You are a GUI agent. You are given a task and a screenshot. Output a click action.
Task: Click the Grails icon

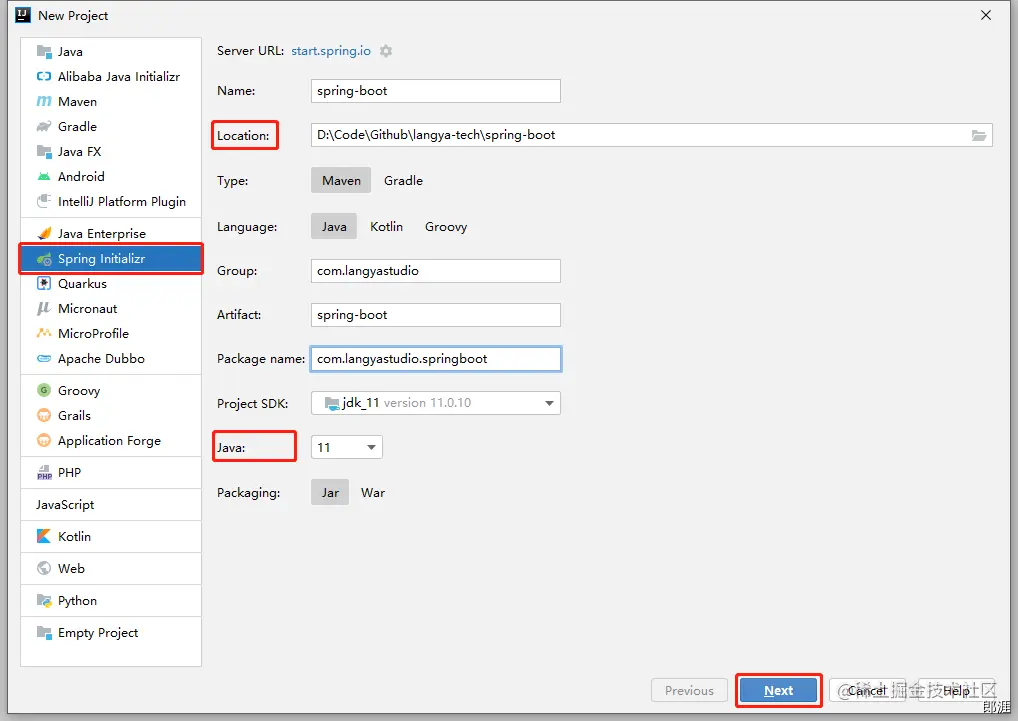click(43, 415)
